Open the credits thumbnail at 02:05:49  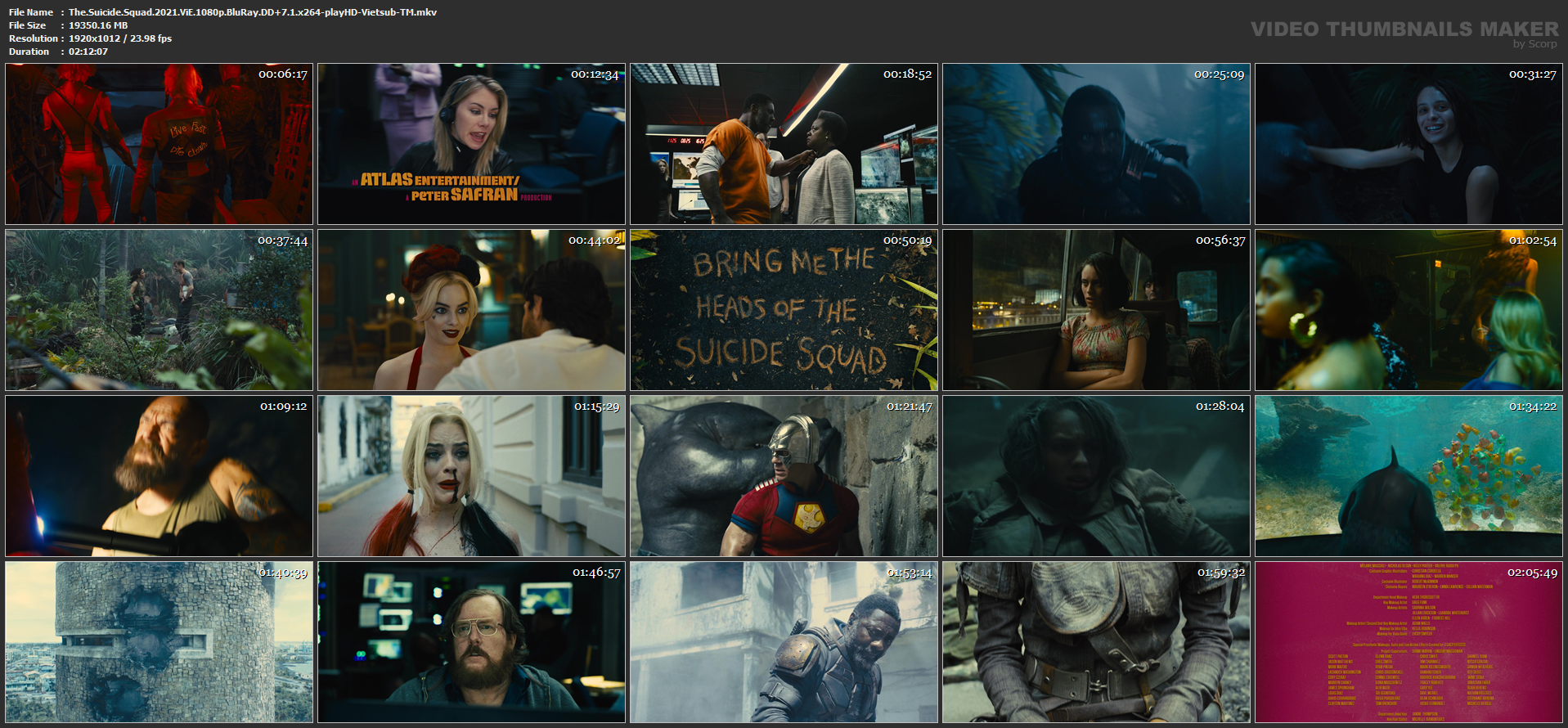point(1409,642)
